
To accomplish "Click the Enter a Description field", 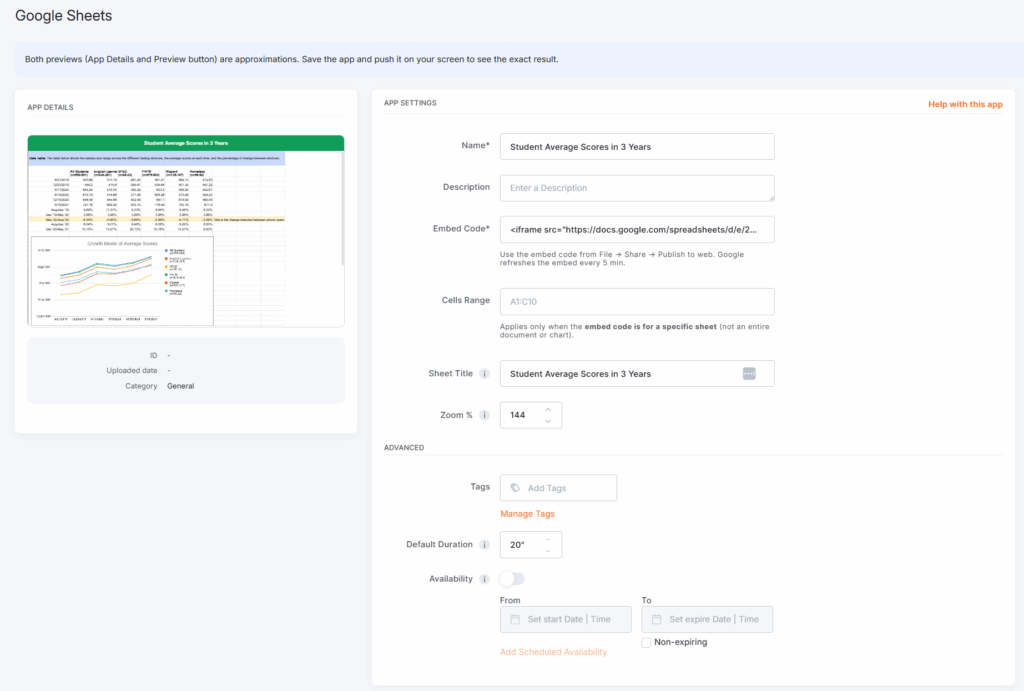I will (637, 187).
